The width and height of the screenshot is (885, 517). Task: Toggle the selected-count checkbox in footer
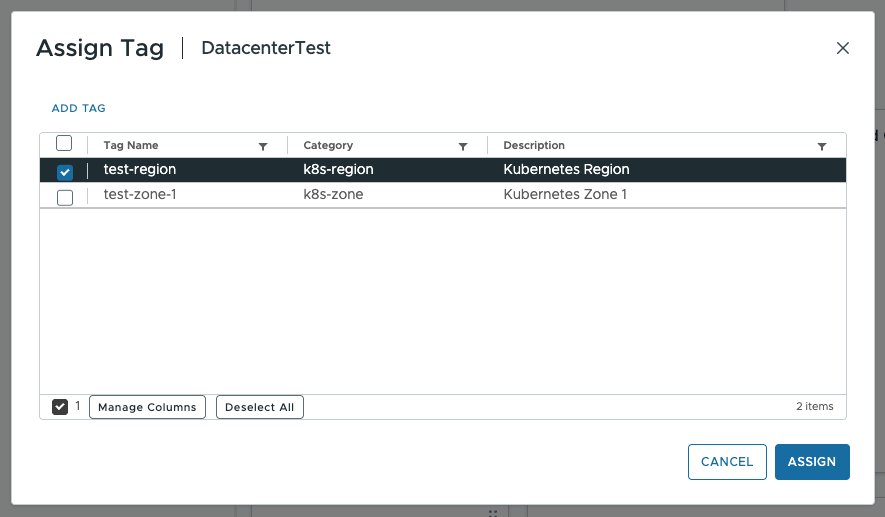click(x=60, y=407)
